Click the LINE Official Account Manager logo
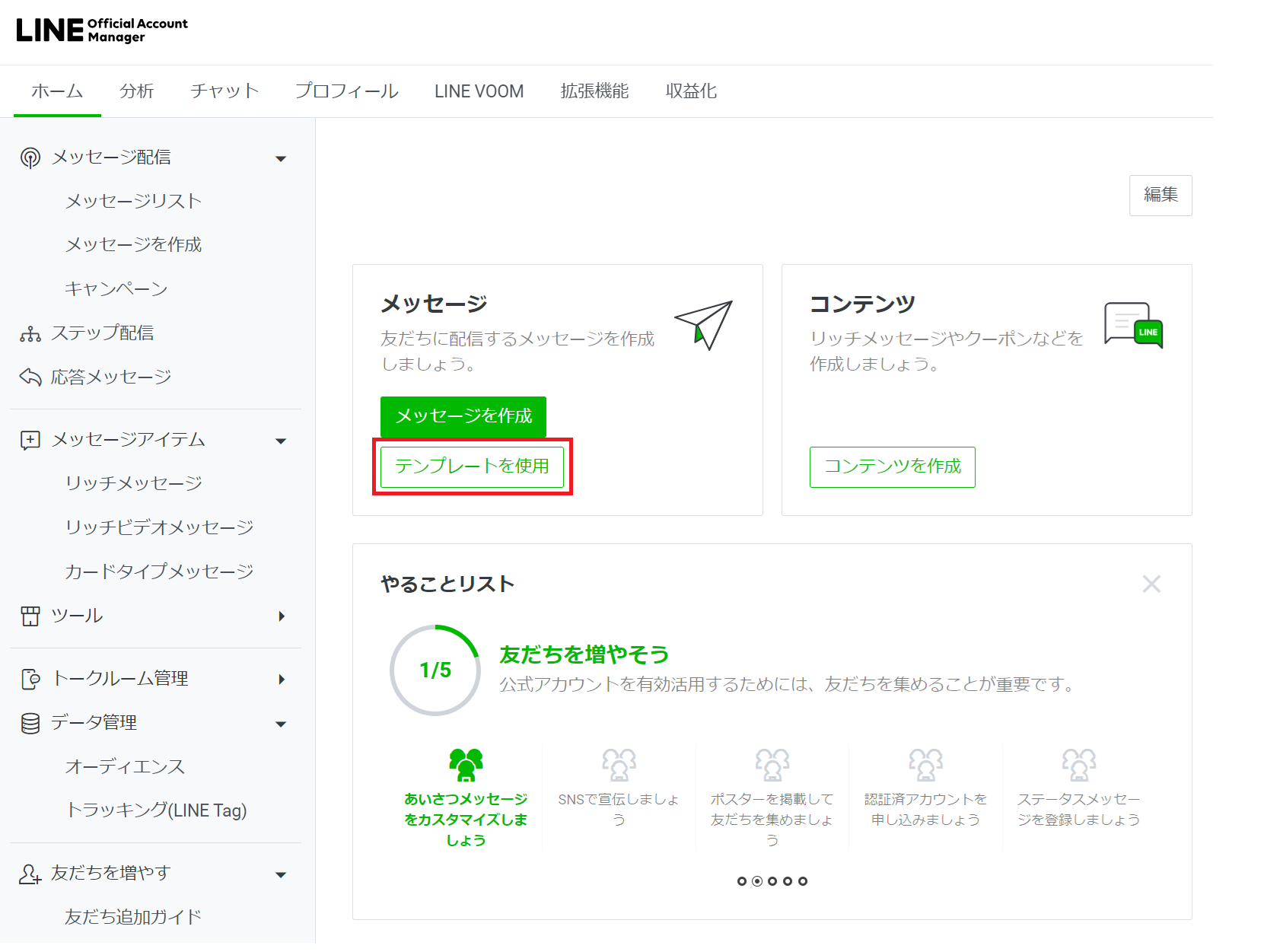 (102, 30)
